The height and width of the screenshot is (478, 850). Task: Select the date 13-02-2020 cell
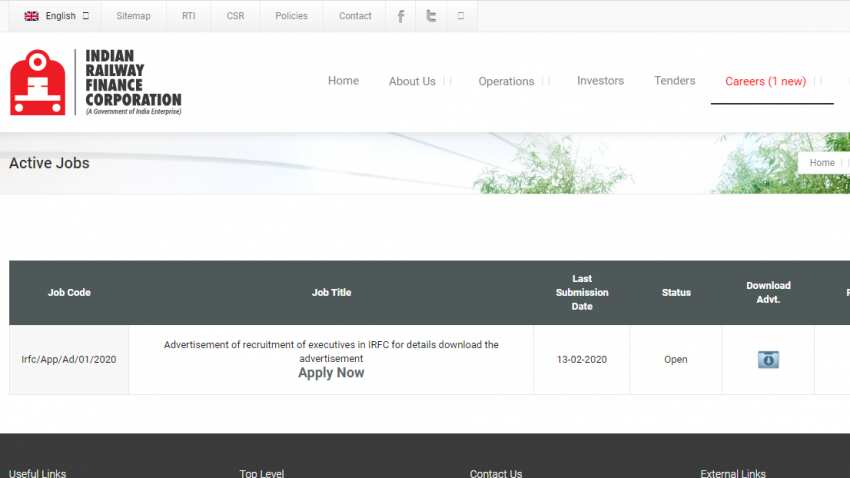[x=582, y=359]
